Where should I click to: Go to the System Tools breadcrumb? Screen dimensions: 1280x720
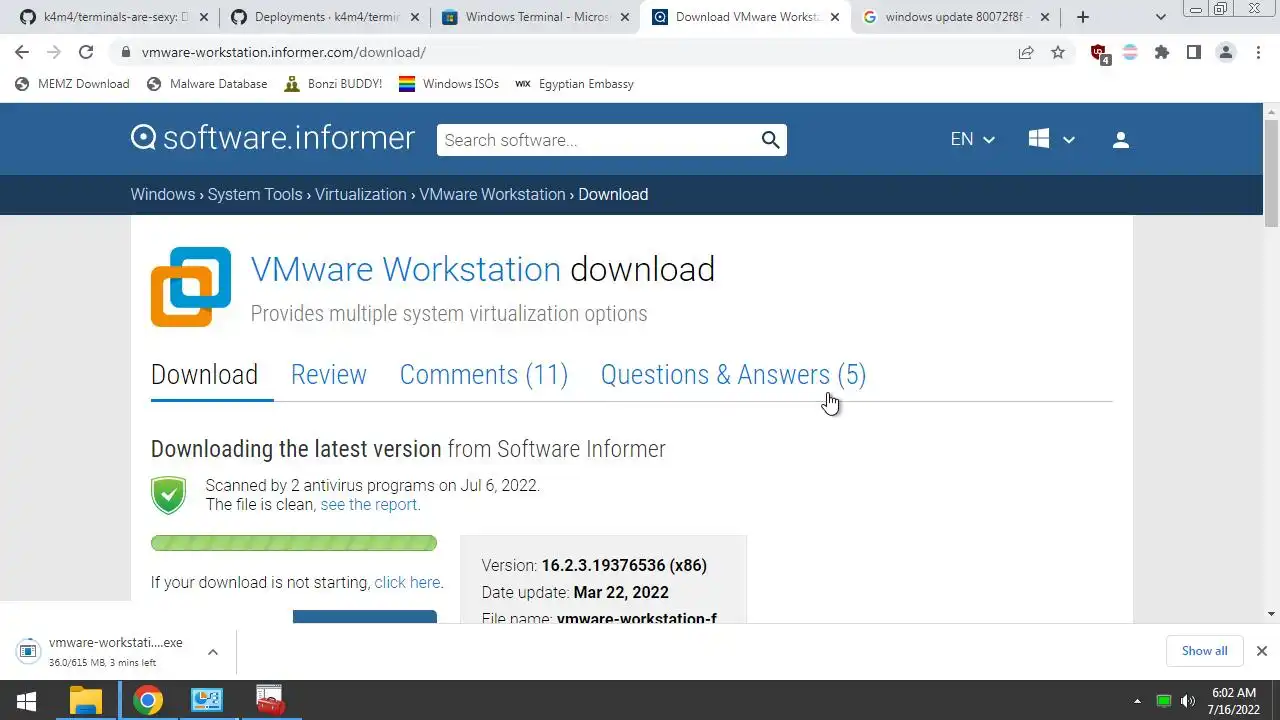coord(255,194)
